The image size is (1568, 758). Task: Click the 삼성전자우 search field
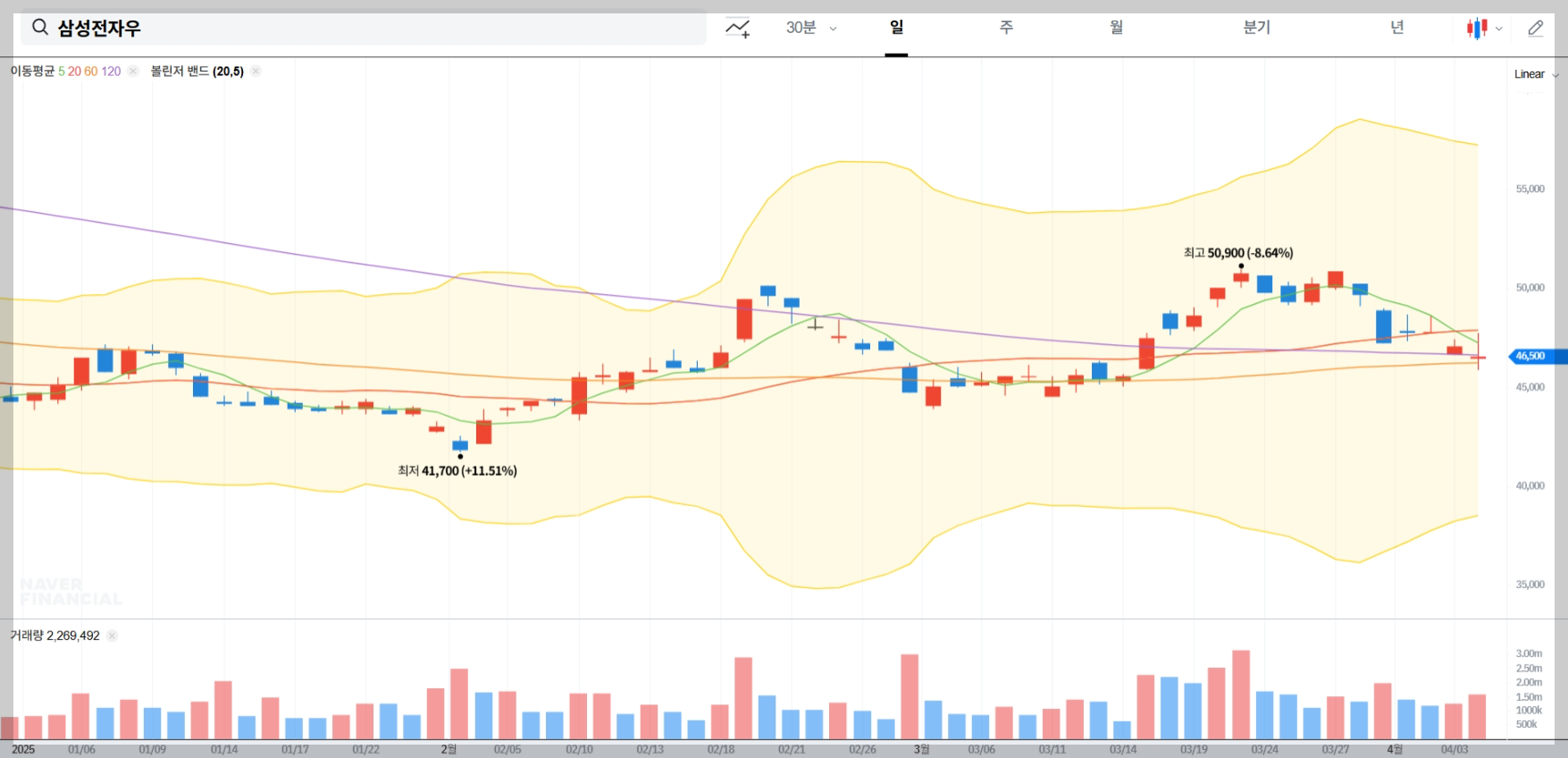[364, 28]
